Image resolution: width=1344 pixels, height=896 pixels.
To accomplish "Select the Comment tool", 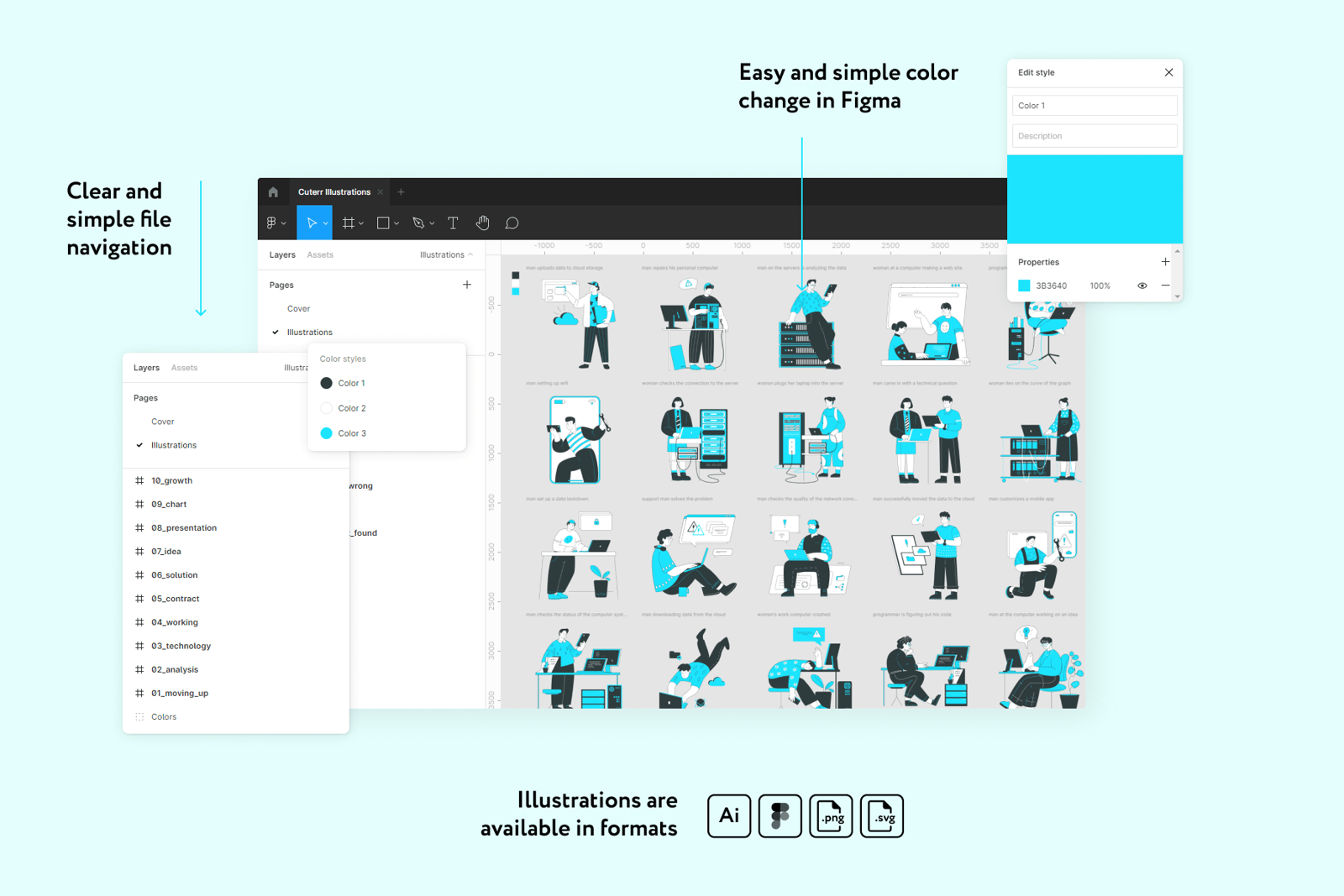I will point(512,223).
